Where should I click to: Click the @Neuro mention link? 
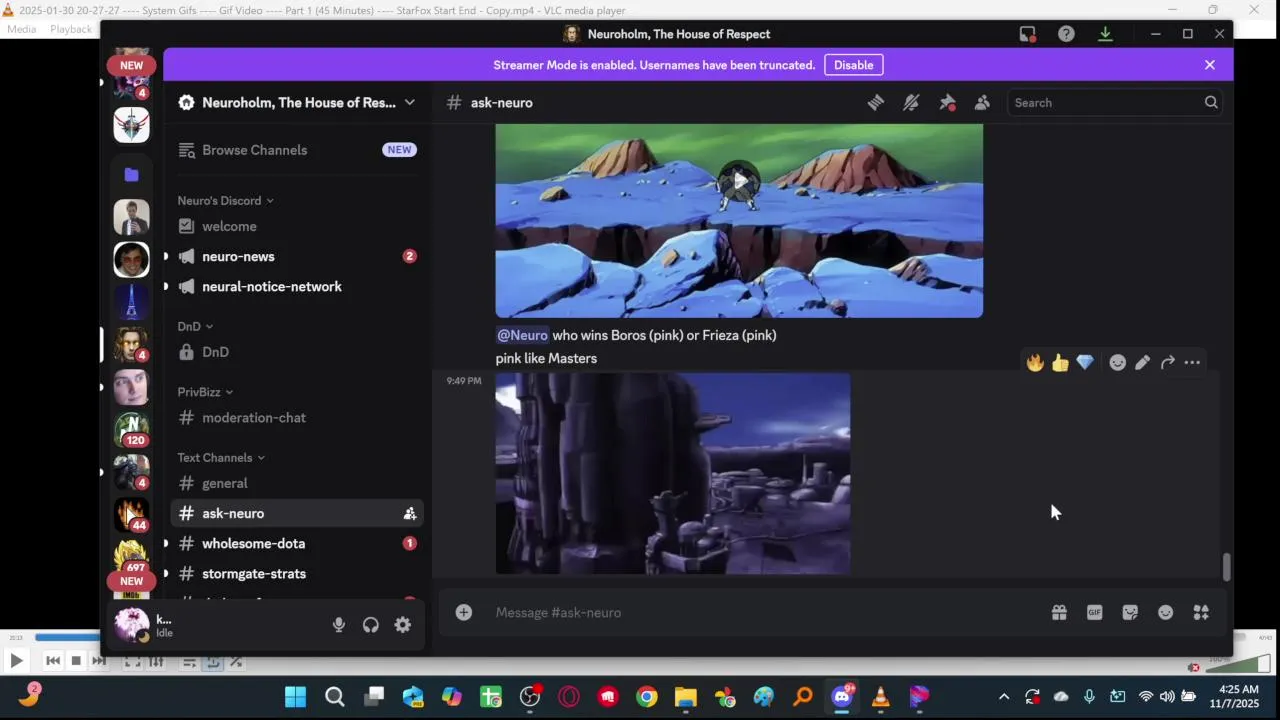[522, 335]
